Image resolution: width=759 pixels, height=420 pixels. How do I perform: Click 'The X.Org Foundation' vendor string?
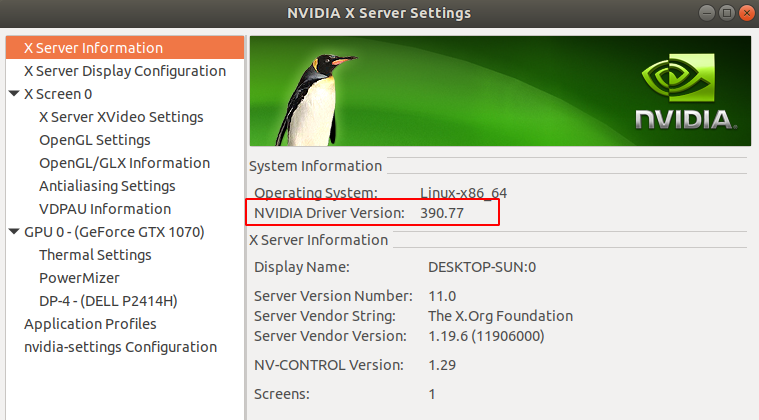tap(501, 316)
